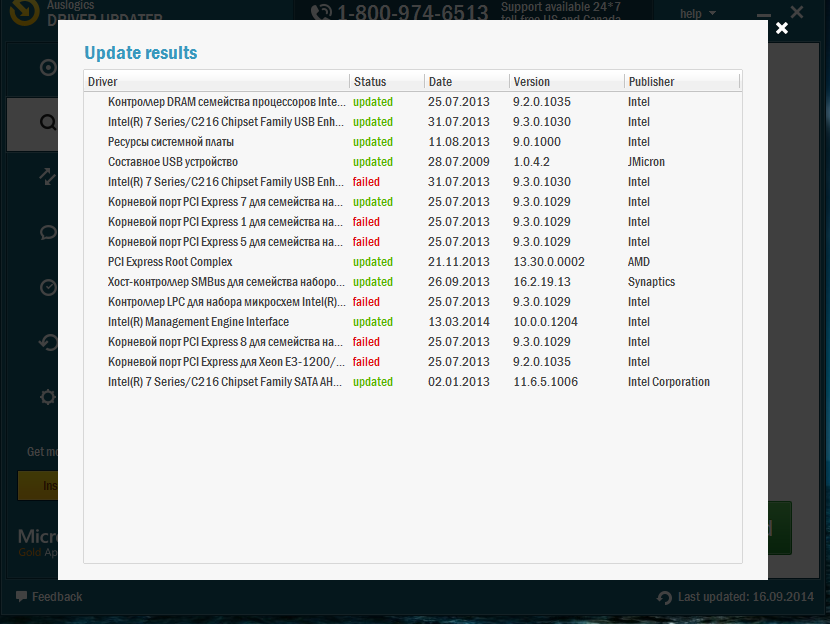Screen dimensions: 830x624
Task: Click the date 28.07.2009 cell
Action: point(459,162)
